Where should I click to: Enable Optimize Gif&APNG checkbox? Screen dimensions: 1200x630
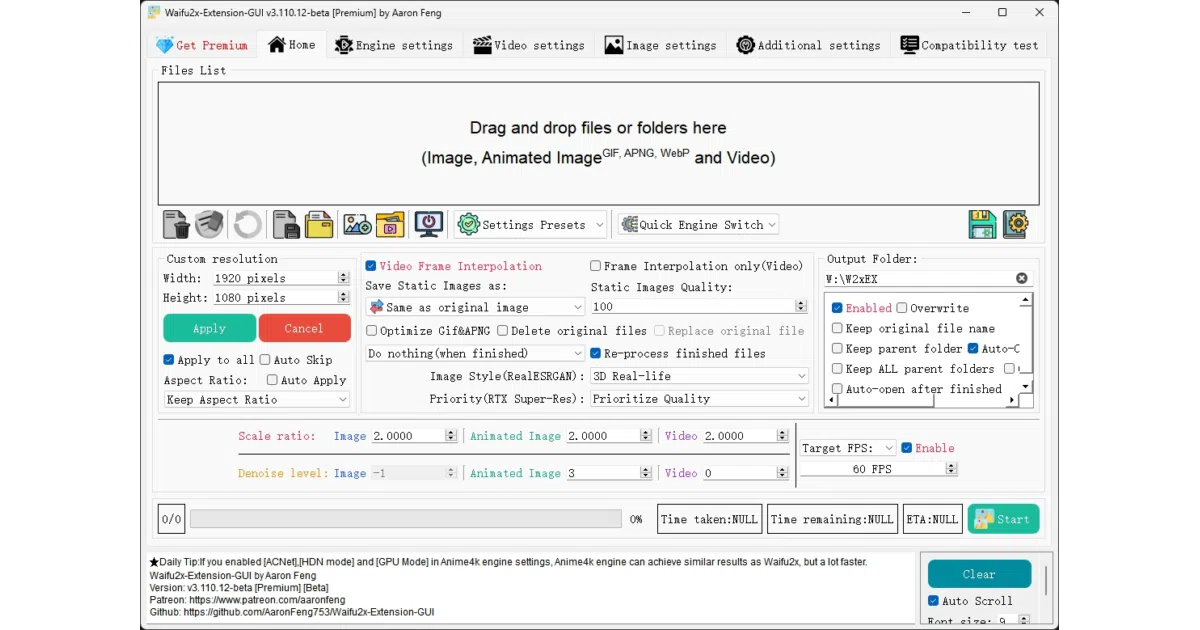pos(372,331)
